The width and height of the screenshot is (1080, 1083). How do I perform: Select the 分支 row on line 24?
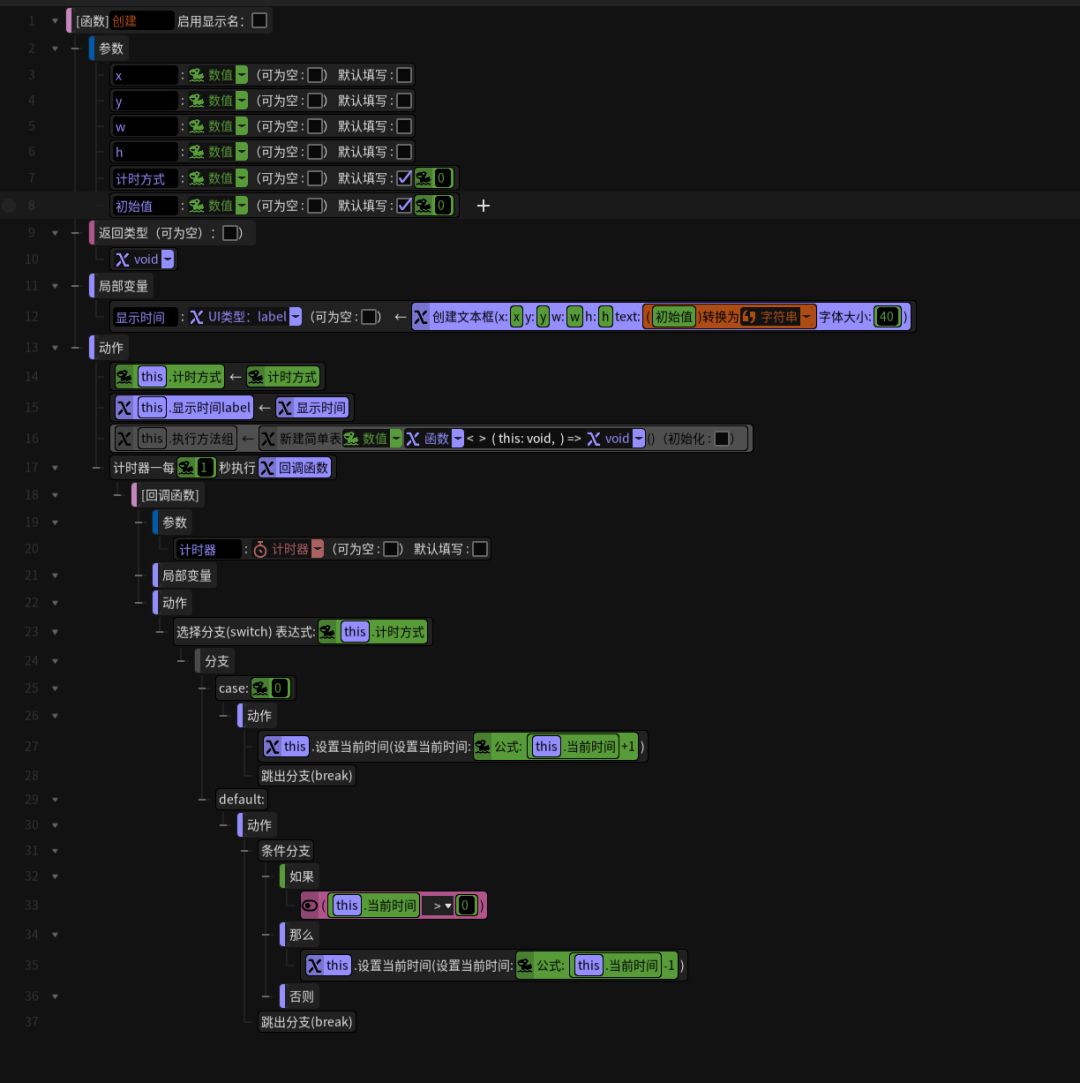[x=217, y=661]
